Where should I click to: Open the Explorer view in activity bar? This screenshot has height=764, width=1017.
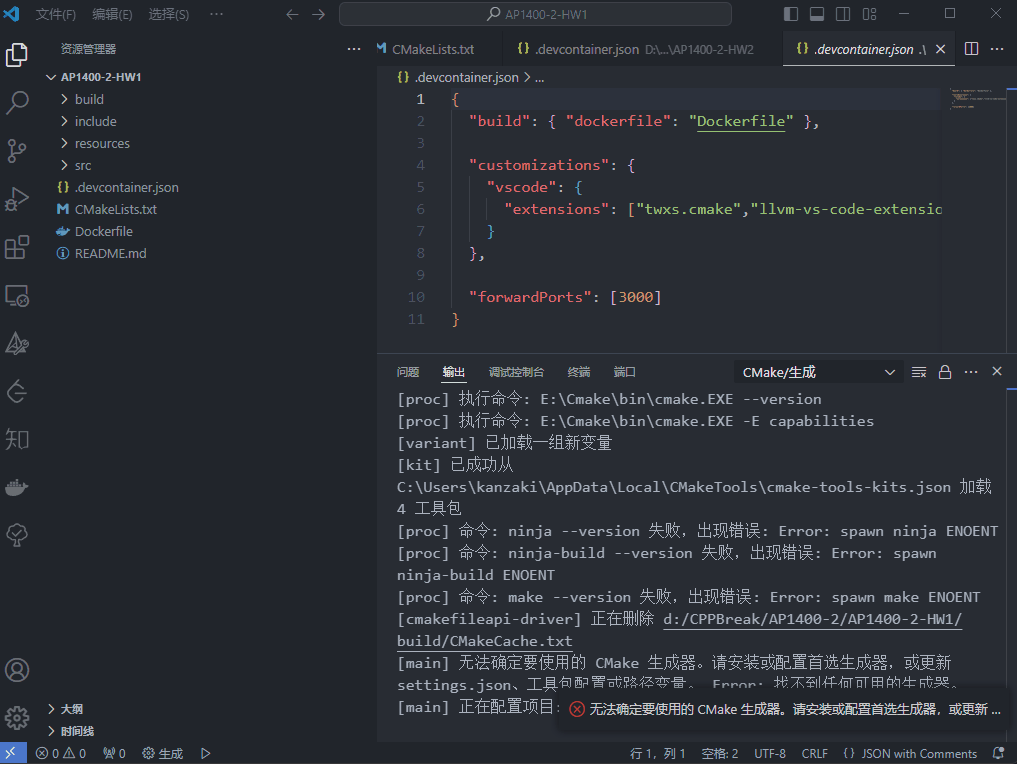click(x=17, y=54)
